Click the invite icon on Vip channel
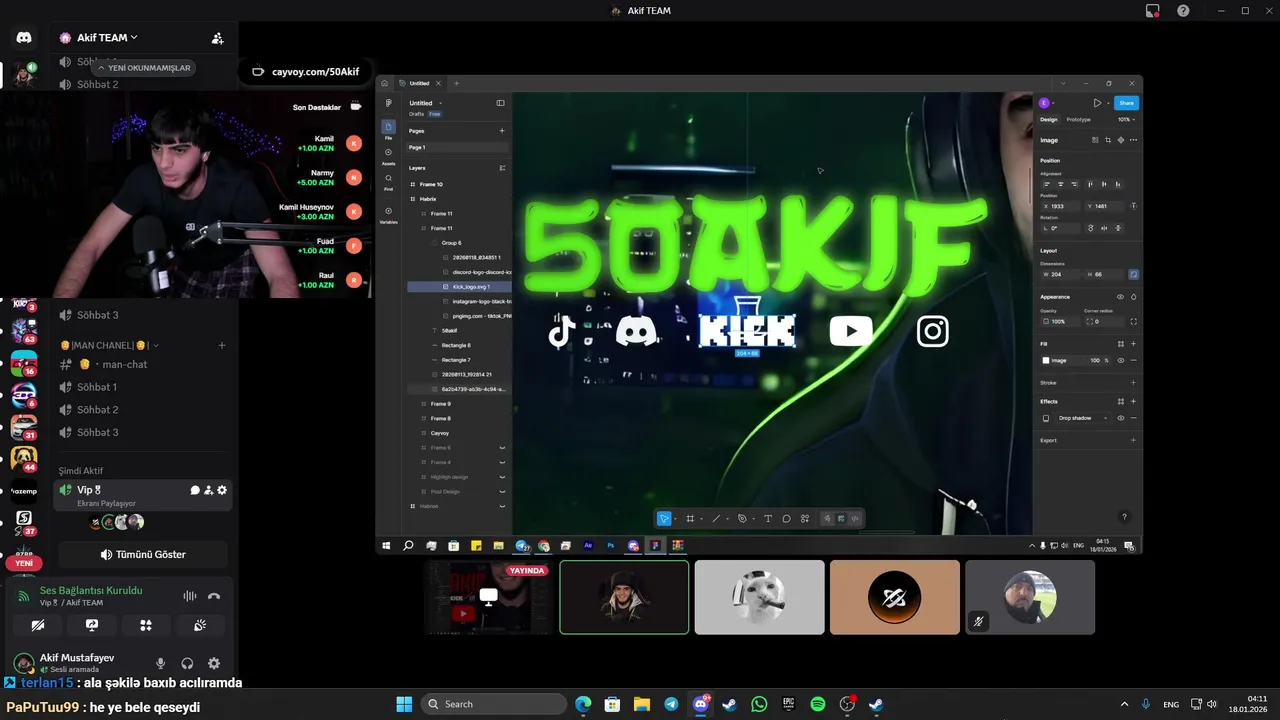Image resolution: width=1280 pixels, height=720 pixels. pyautogui.click(x=208, y=490)
